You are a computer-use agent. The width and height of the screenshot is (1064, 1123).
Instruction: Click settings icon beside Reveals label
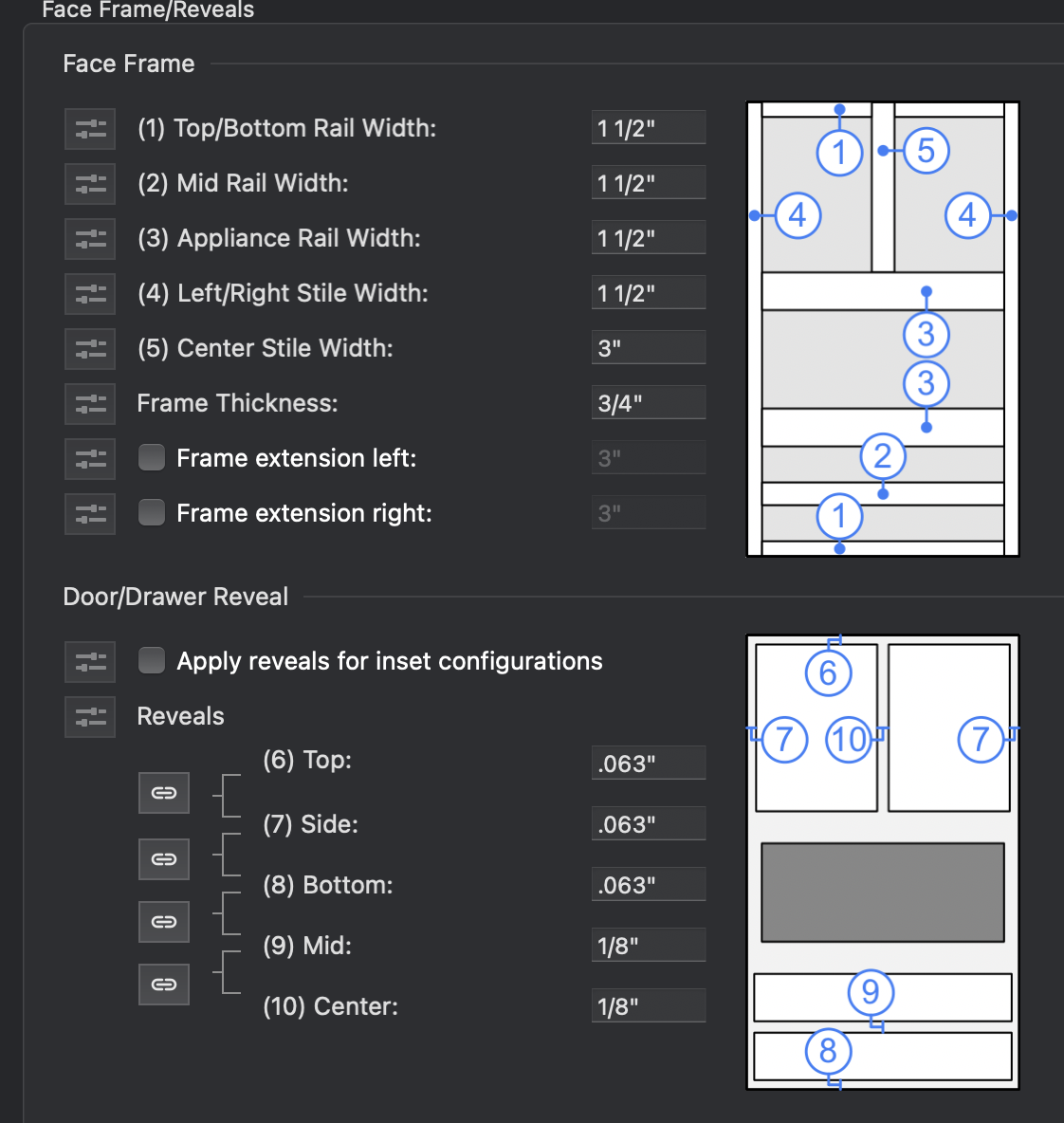click(90, 717)
